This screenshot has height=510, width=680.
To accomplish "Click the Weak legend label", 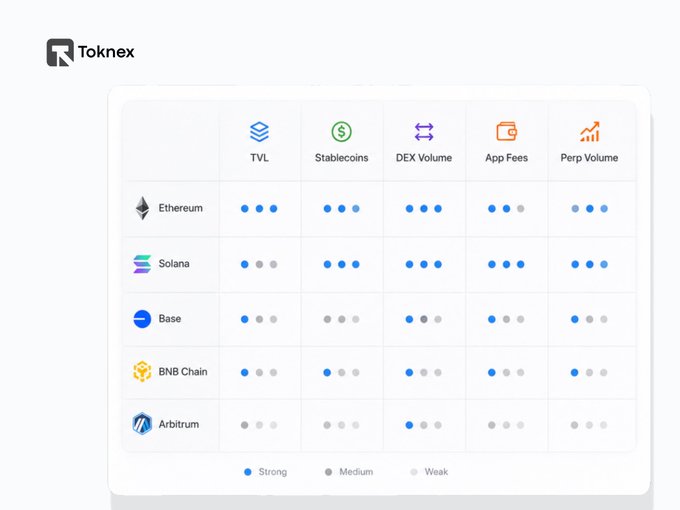I will click(436, 472).
